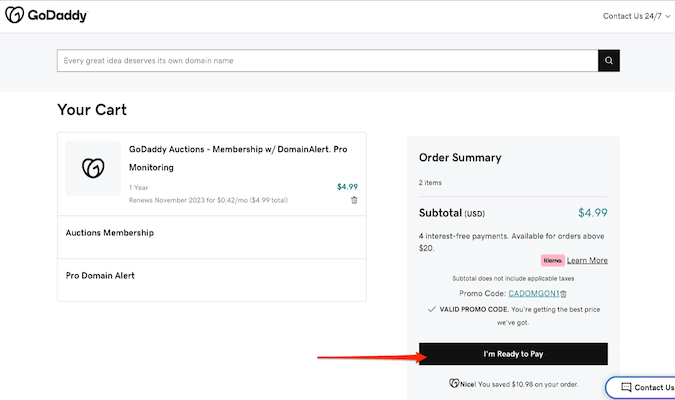Click the GoDaddy logo in header
The height and width of the screenshot is (400, 675).
point(46,15)
